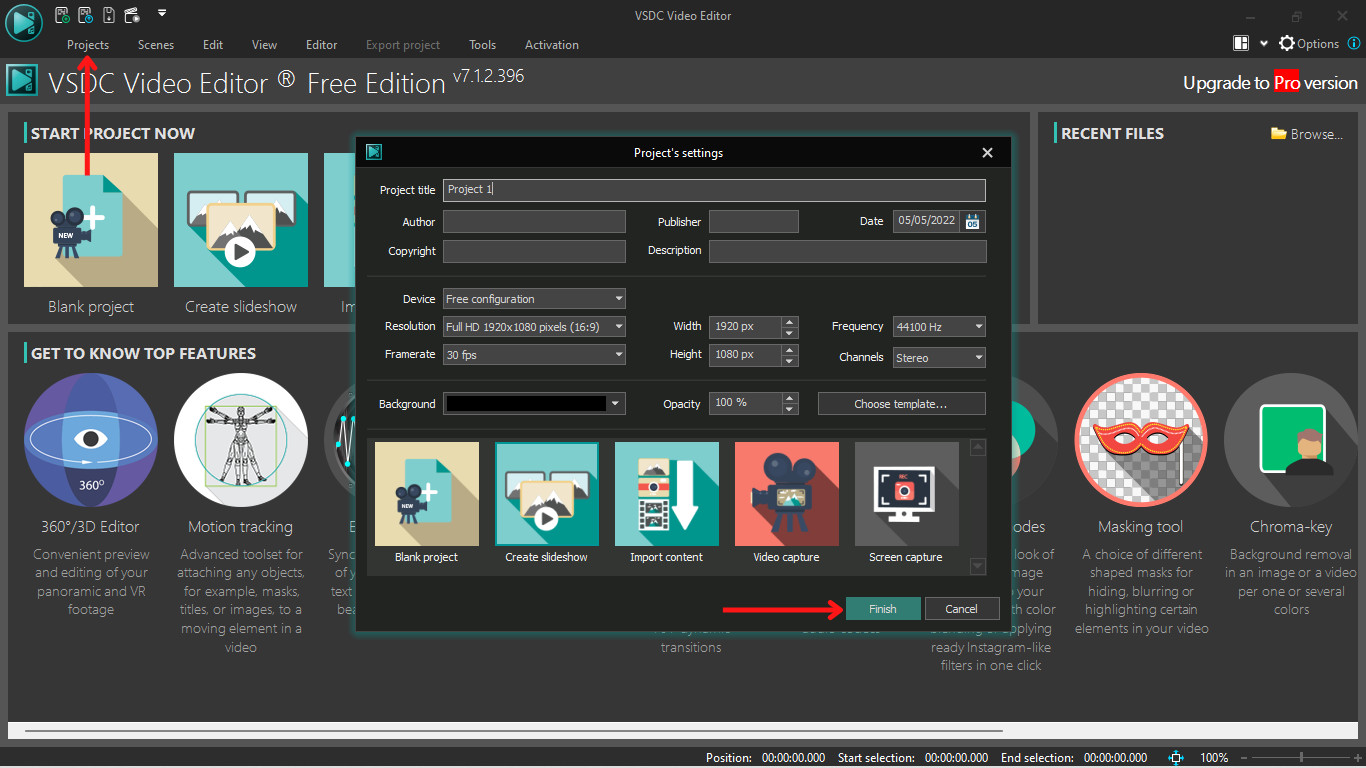Open the quick access toolbar customize arrow

click(162, 14)
